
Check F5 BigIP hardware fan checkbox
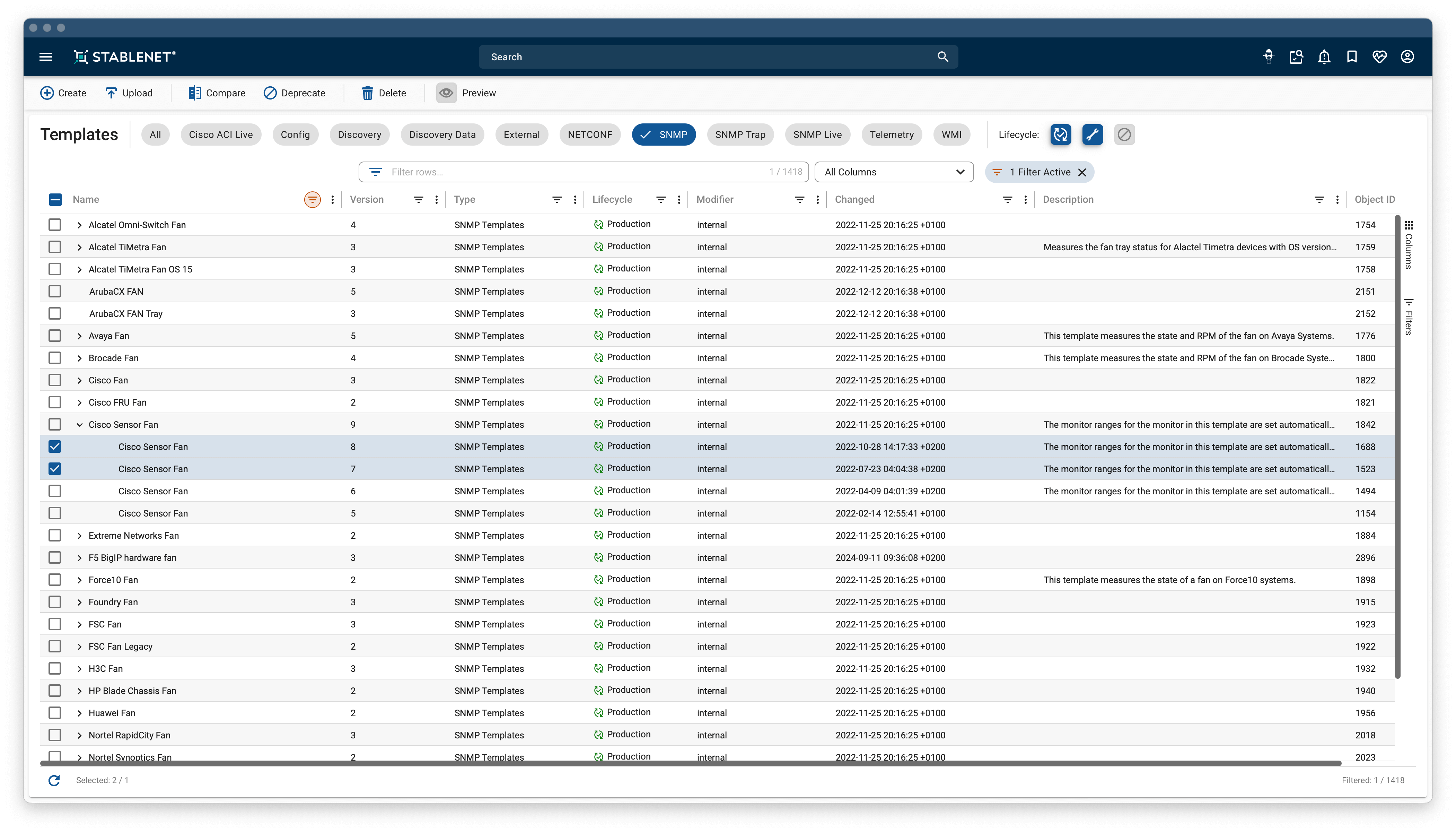(55, 557)
